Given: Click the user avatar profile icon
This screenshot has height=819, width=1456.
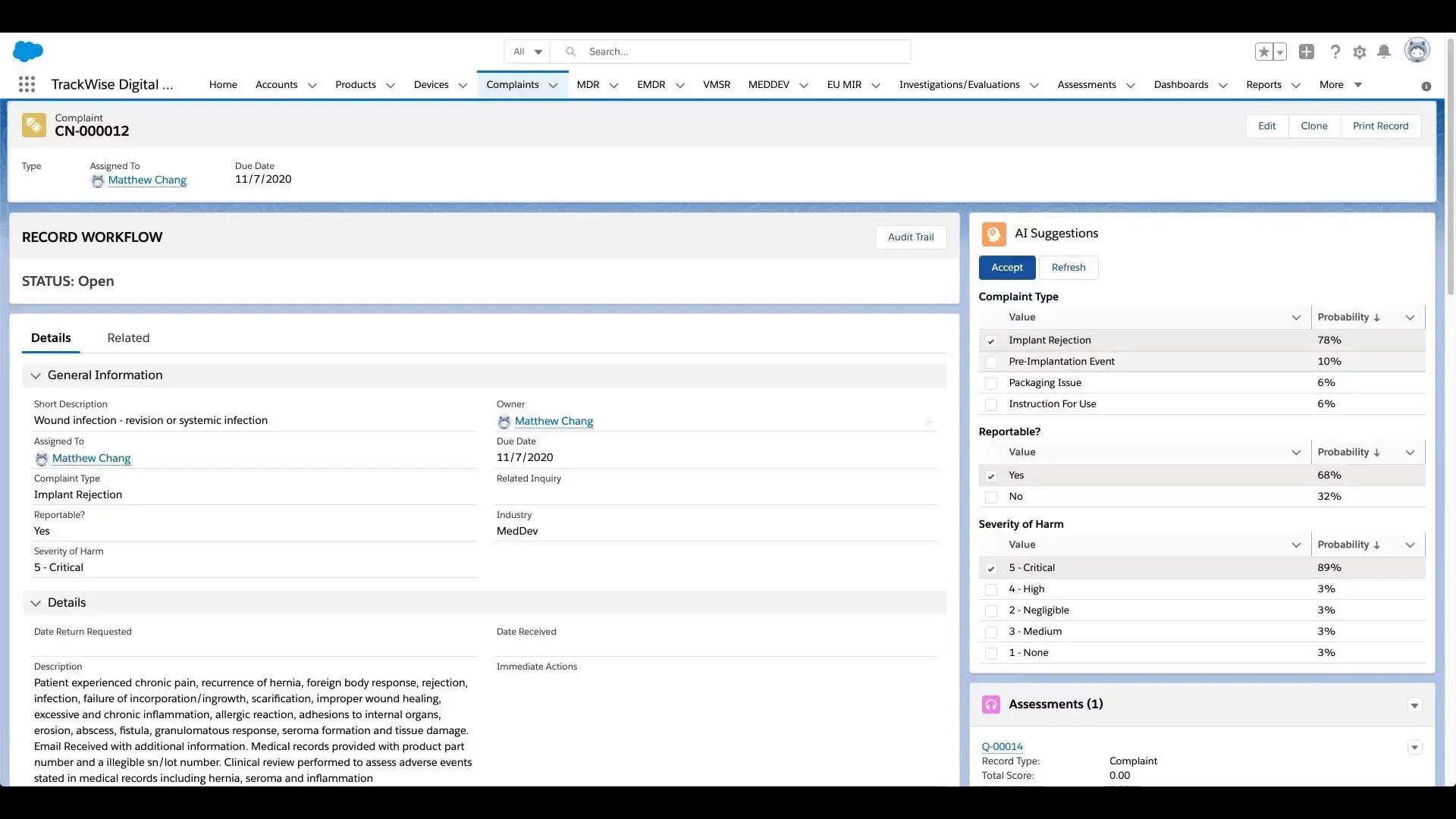Looking at the screenshot, I should click(x=1417, y=51).
